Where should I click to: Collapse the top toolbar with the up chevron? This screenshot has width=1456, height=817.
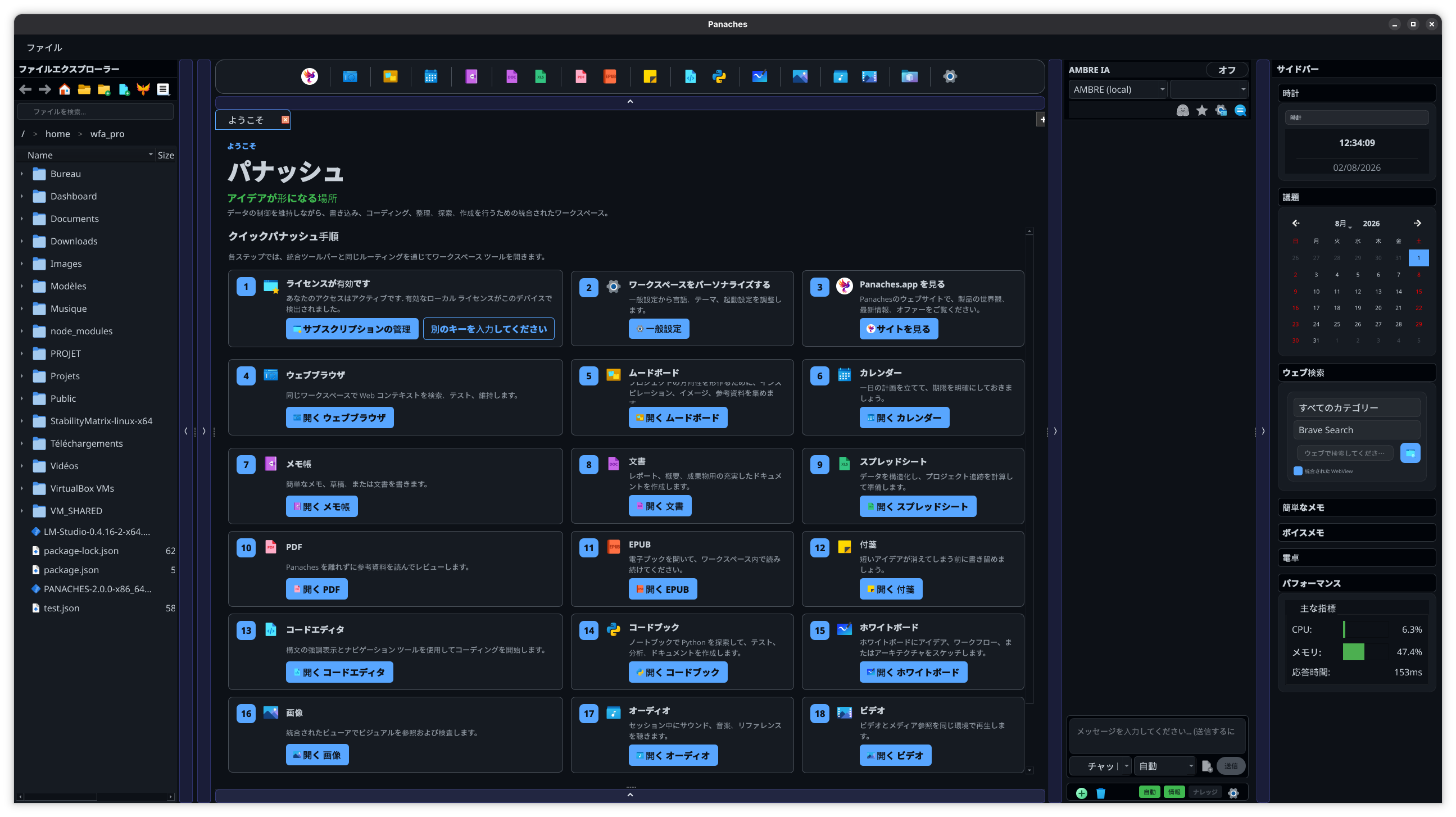(x=629, y=102)
